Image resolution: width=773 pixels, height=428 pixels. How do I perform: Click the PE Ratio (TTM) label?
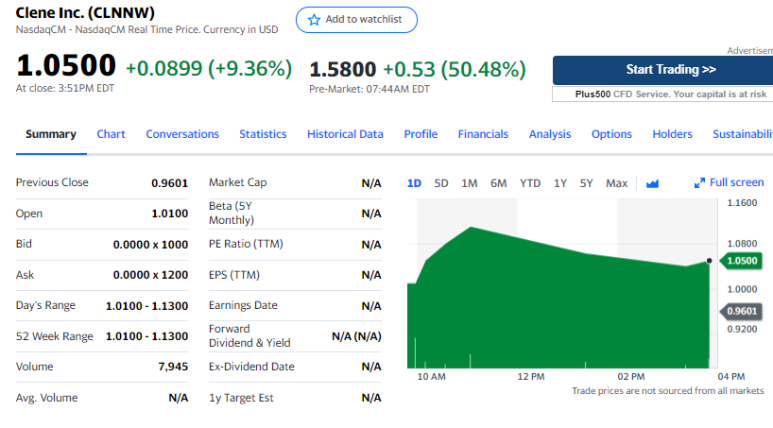coord(246,244)
